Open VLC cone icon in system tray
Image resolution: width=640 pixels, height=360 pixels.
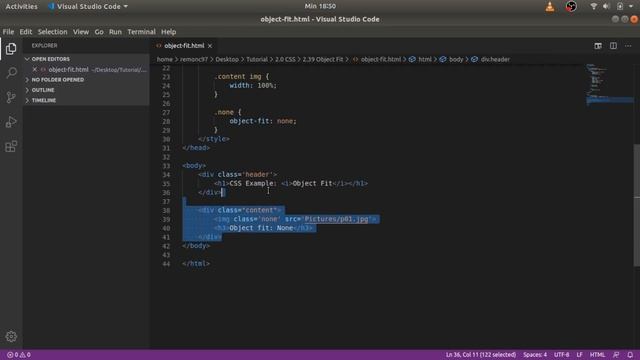[550, 7]
